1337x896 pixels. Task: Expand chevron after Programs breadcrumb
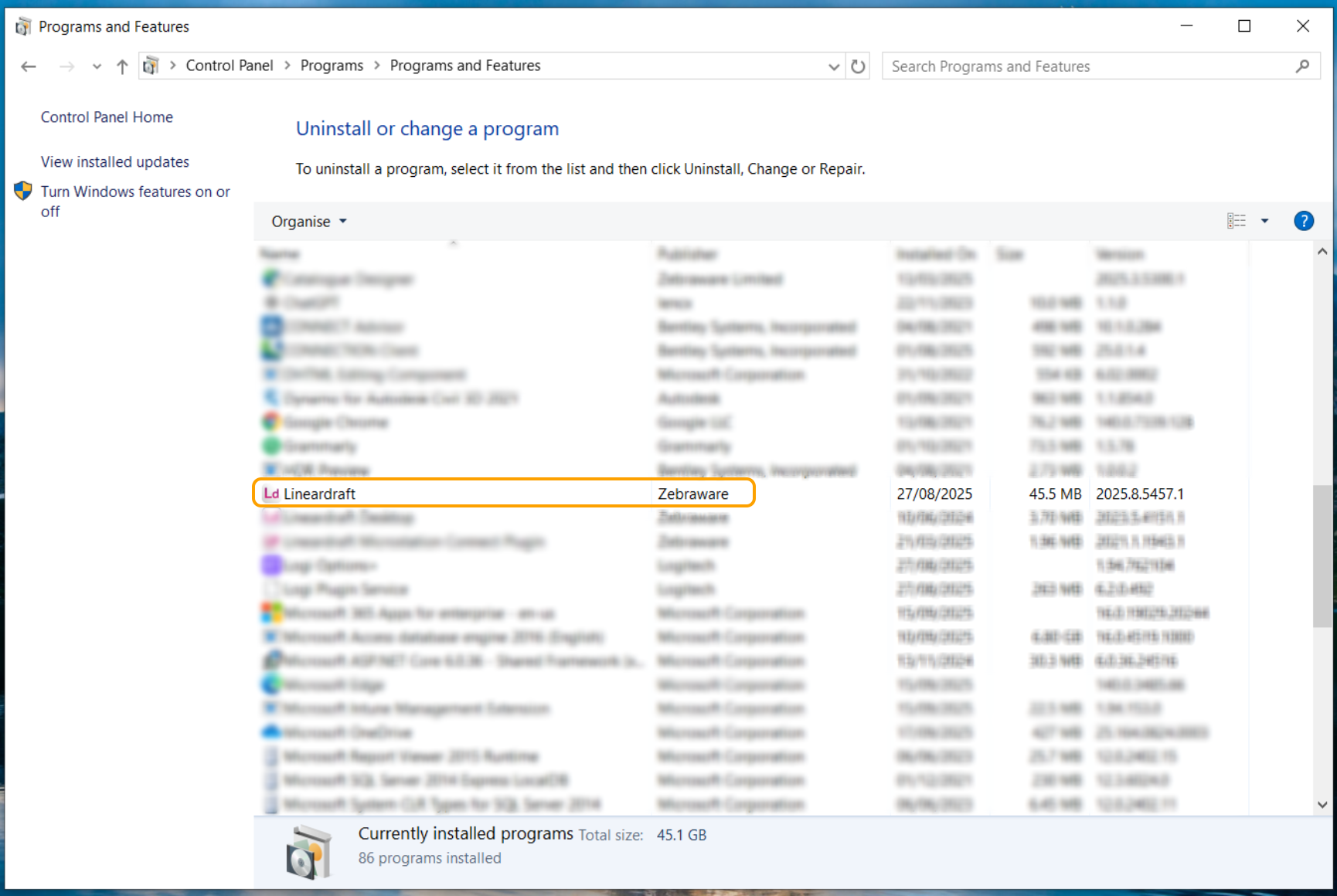click(x=377, y=66)
